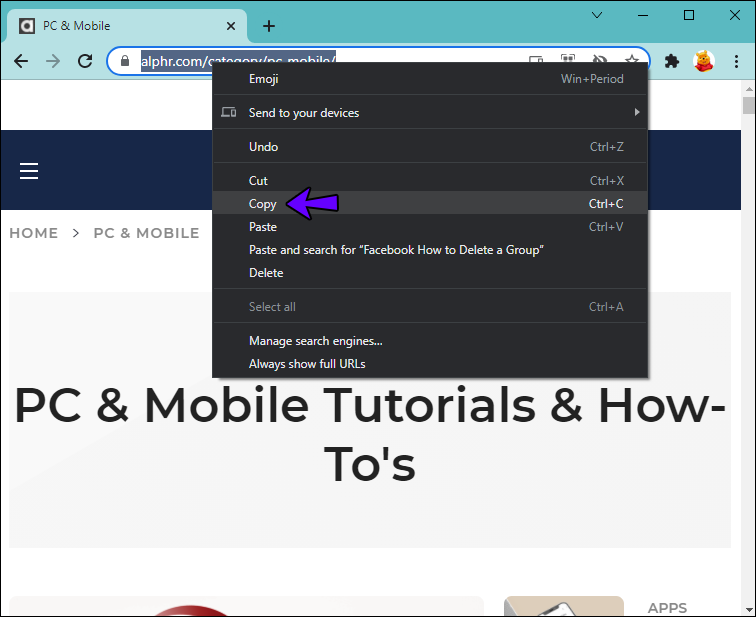Reload the page with refresh icon
Viewport: 756px width, 617px height.
coord(85,61)
